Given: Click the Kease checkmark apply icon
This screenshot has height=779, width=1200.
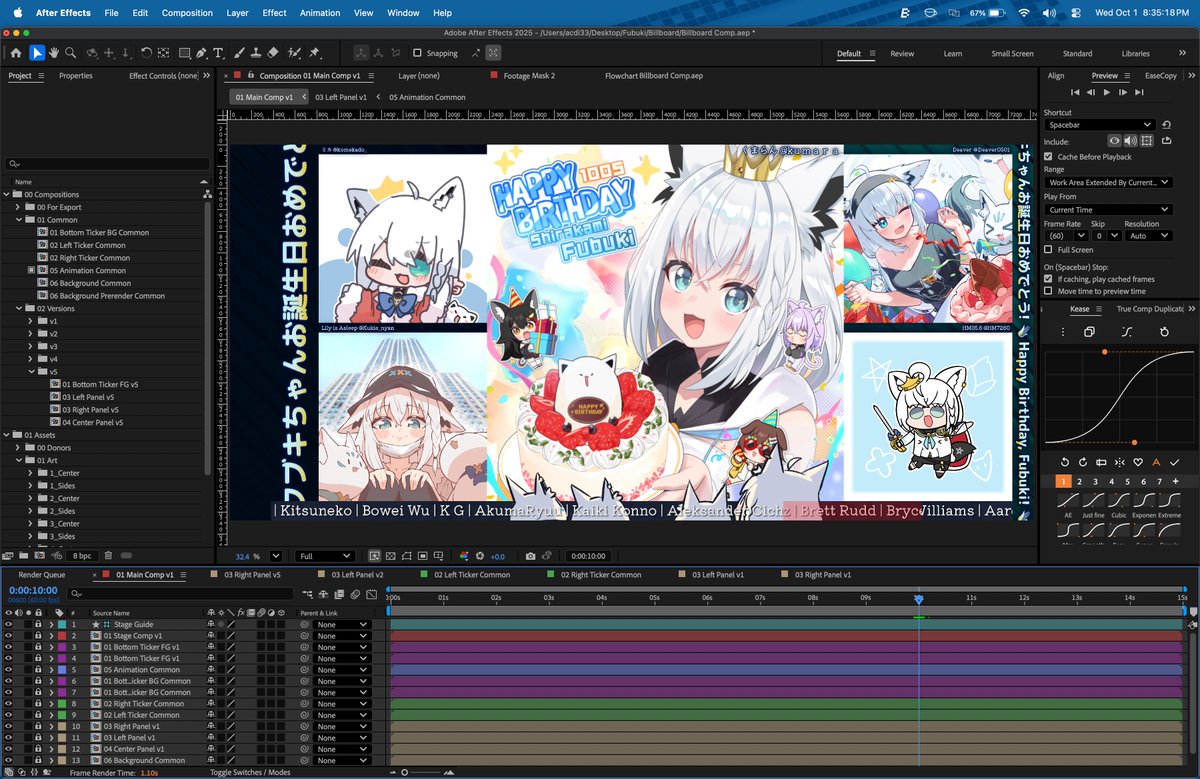Looking at the screenshot, I should 1174,462.
